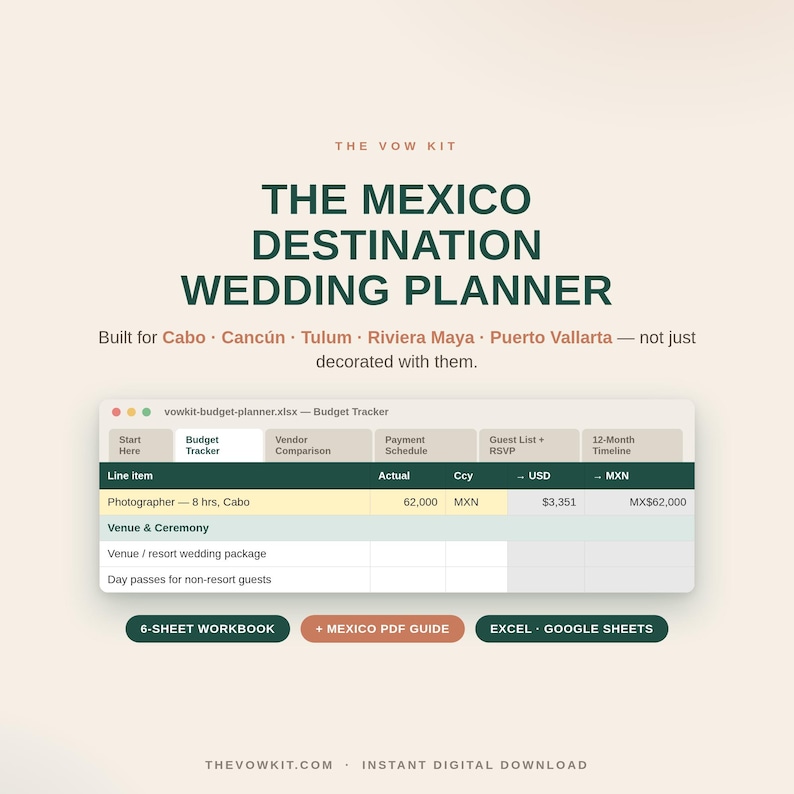794x794 pixels.
Task: Click the THEVOWKIT.COM footer link
Action: (x=269, y=765)
